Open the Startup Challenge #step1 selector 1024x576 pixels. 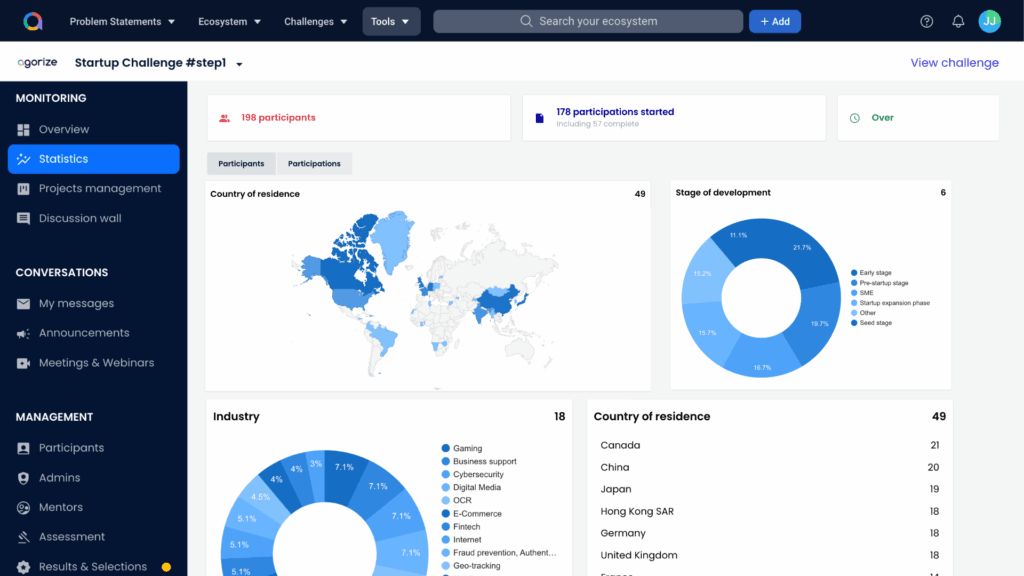pos(159,63)
